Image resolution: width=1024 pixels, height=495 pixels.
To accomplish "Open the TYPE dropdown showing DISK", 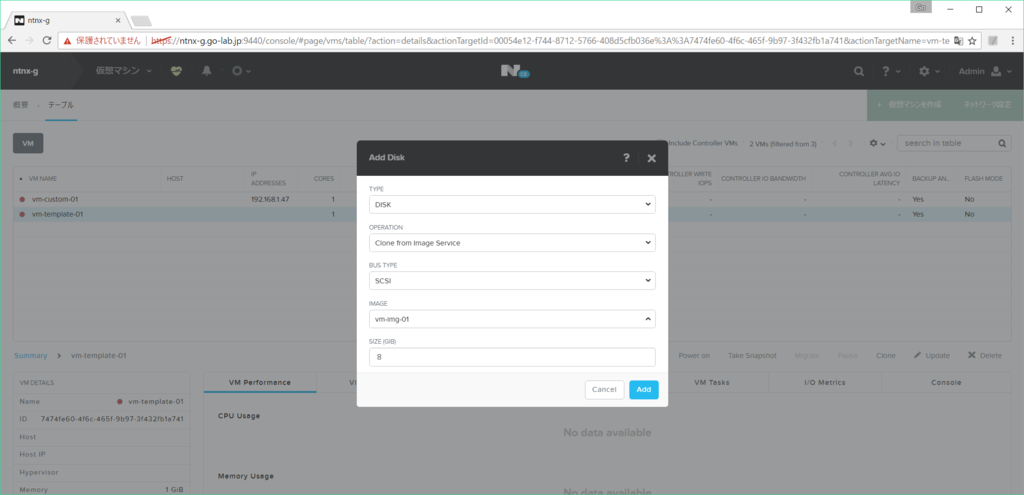I will pos(512,204).
